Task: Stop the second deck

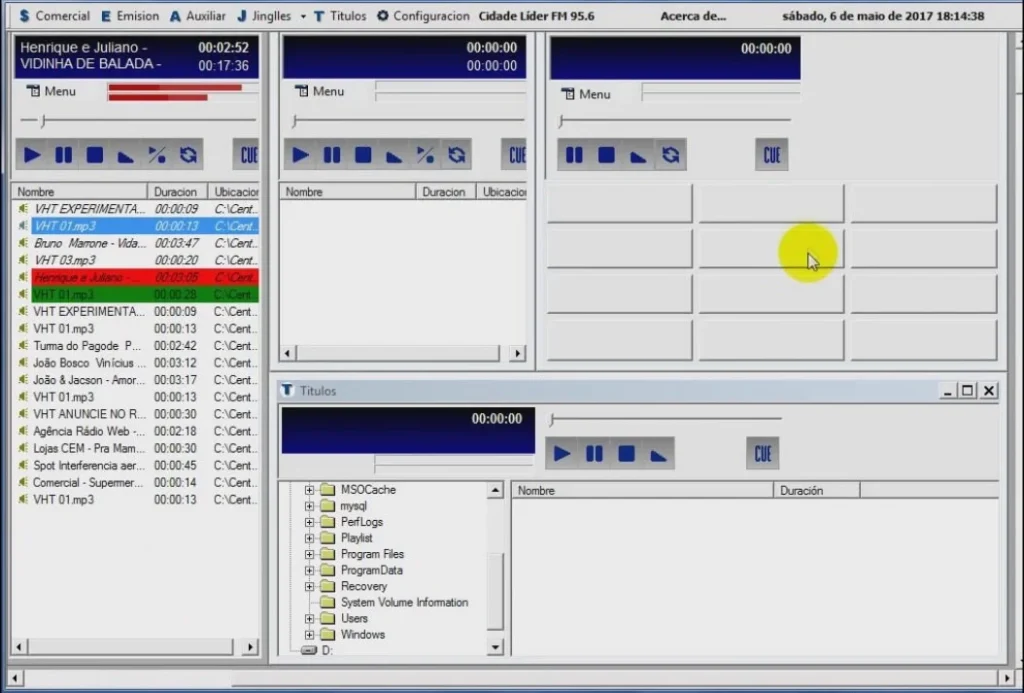Action: (x=363, y=155)
